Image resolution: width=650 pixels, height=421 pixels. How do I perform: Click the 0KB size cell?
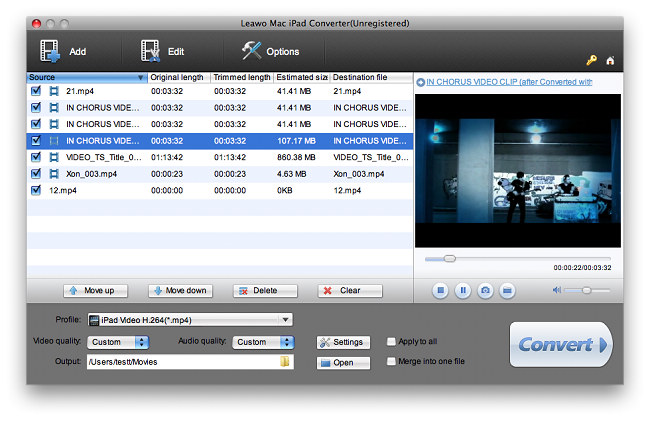tap(284, 191)
